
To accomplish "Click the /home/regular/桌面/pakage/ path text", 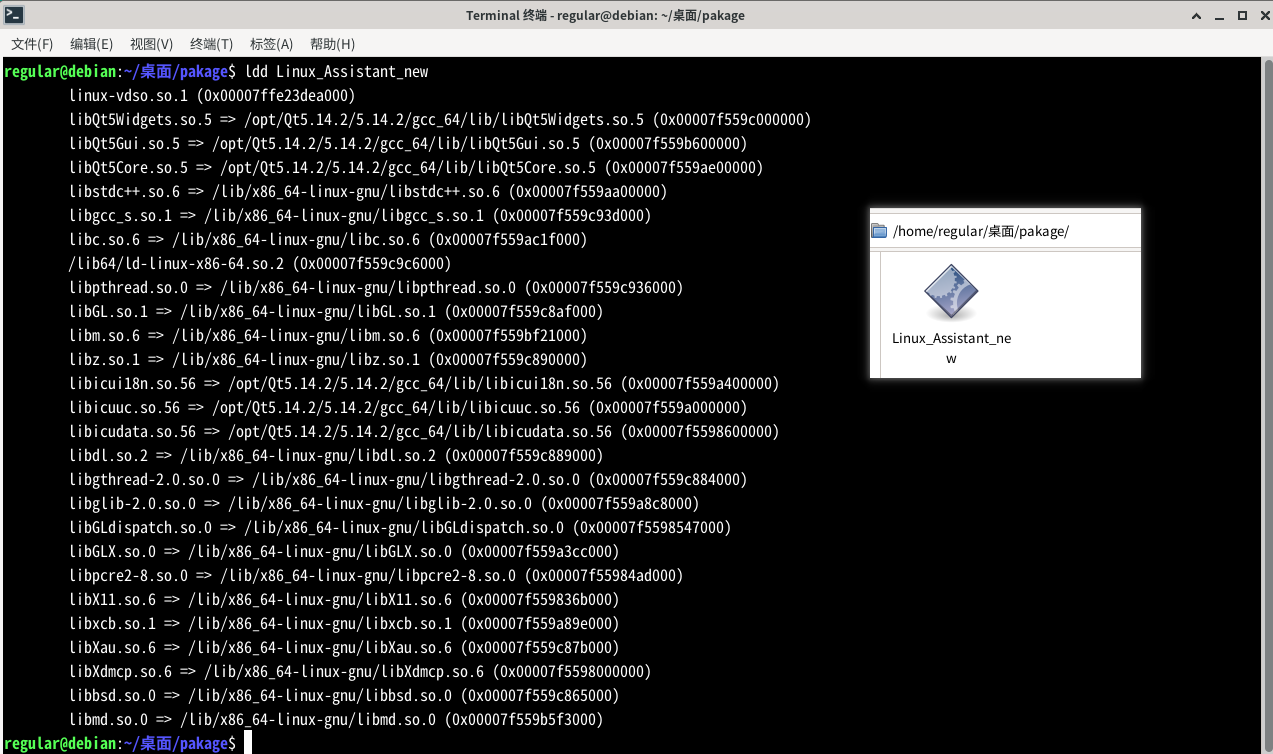I will point(980,231).
